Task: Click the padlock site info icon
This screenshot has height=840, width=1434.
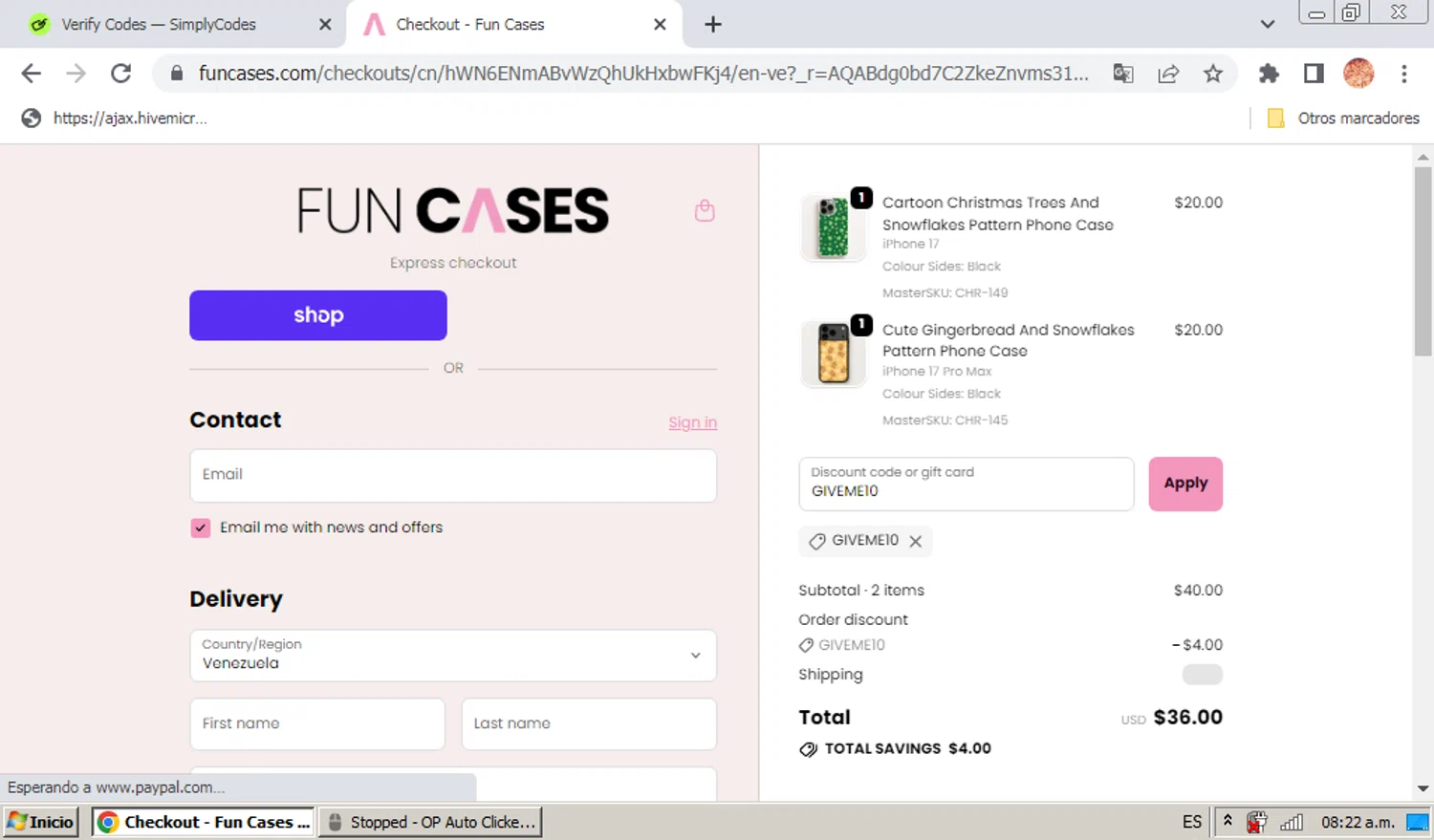Action: (176, 74)
